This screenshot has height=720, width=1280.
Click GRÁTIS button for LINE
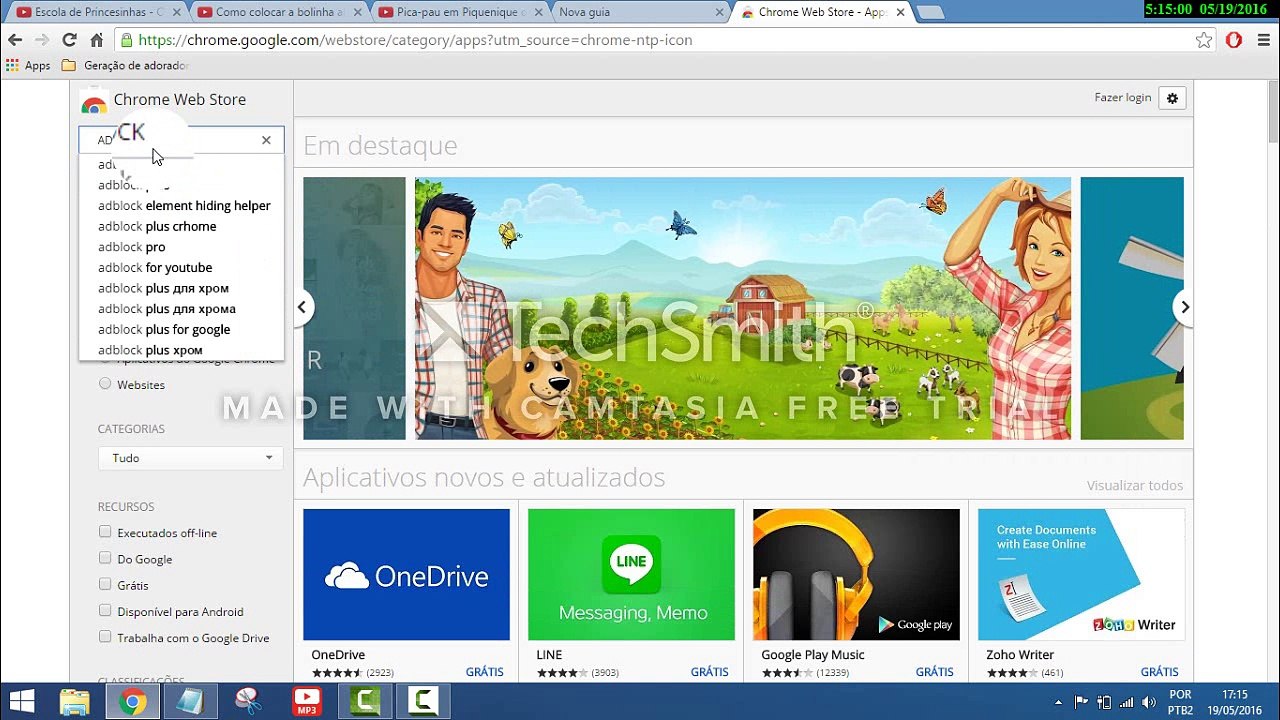point(710,672)
